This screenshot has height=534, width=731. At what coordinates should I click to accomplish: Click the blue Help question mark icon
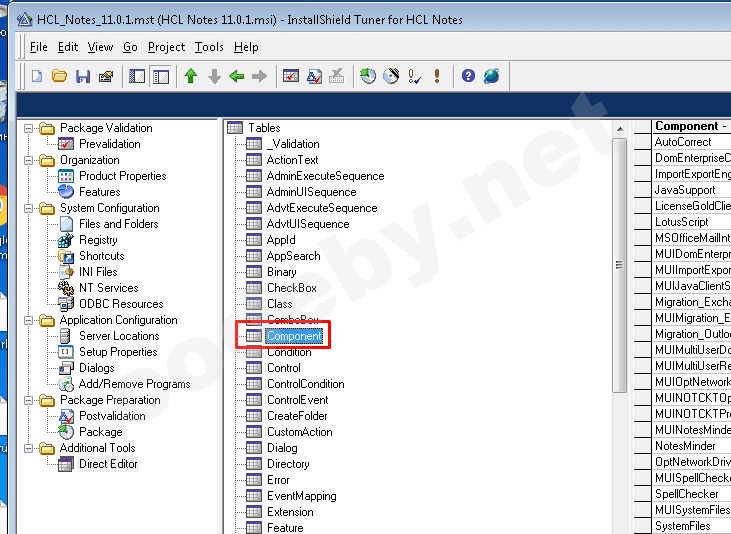pos(468,76)
